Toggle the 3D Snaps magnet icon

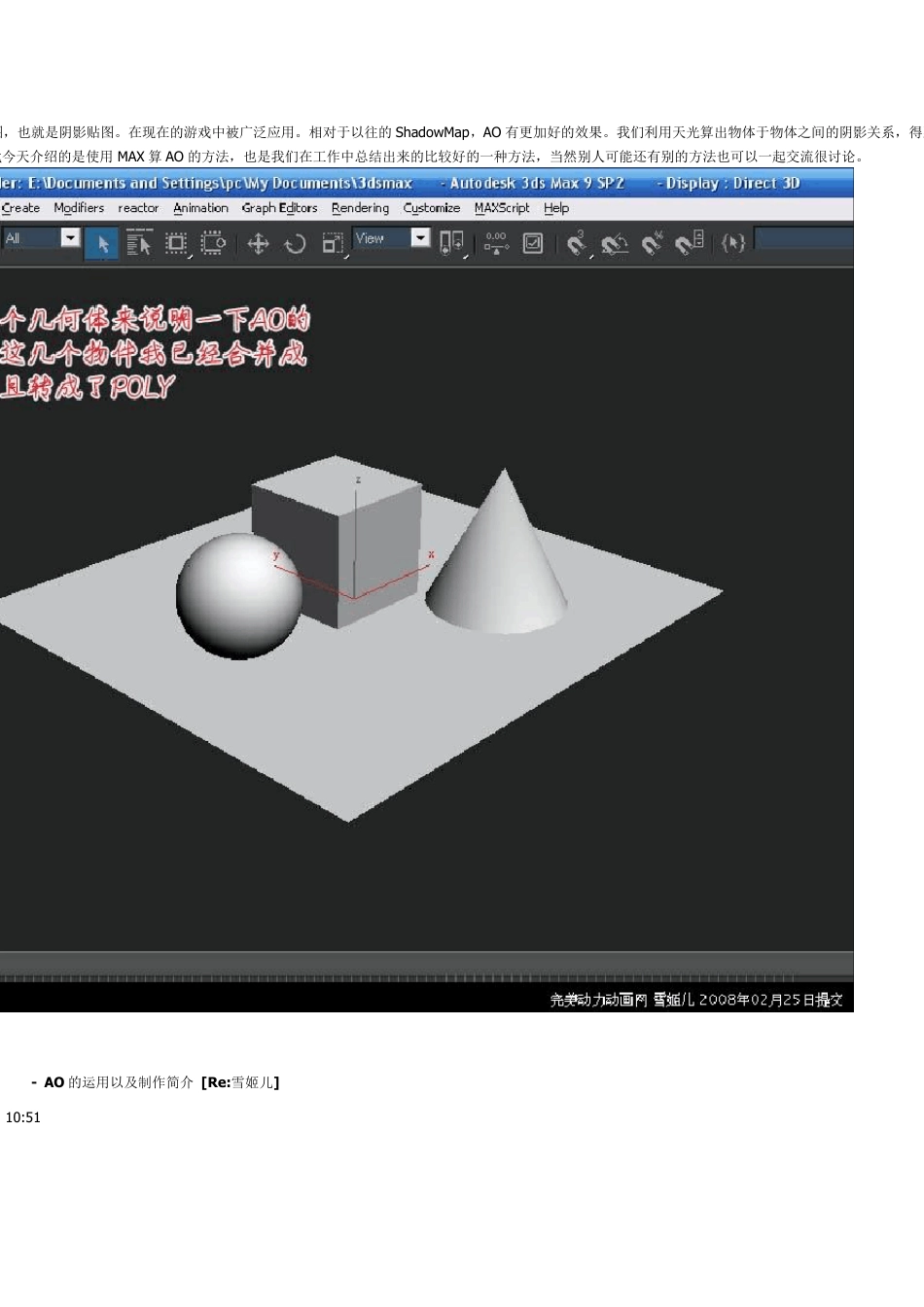tap(577, 243)
